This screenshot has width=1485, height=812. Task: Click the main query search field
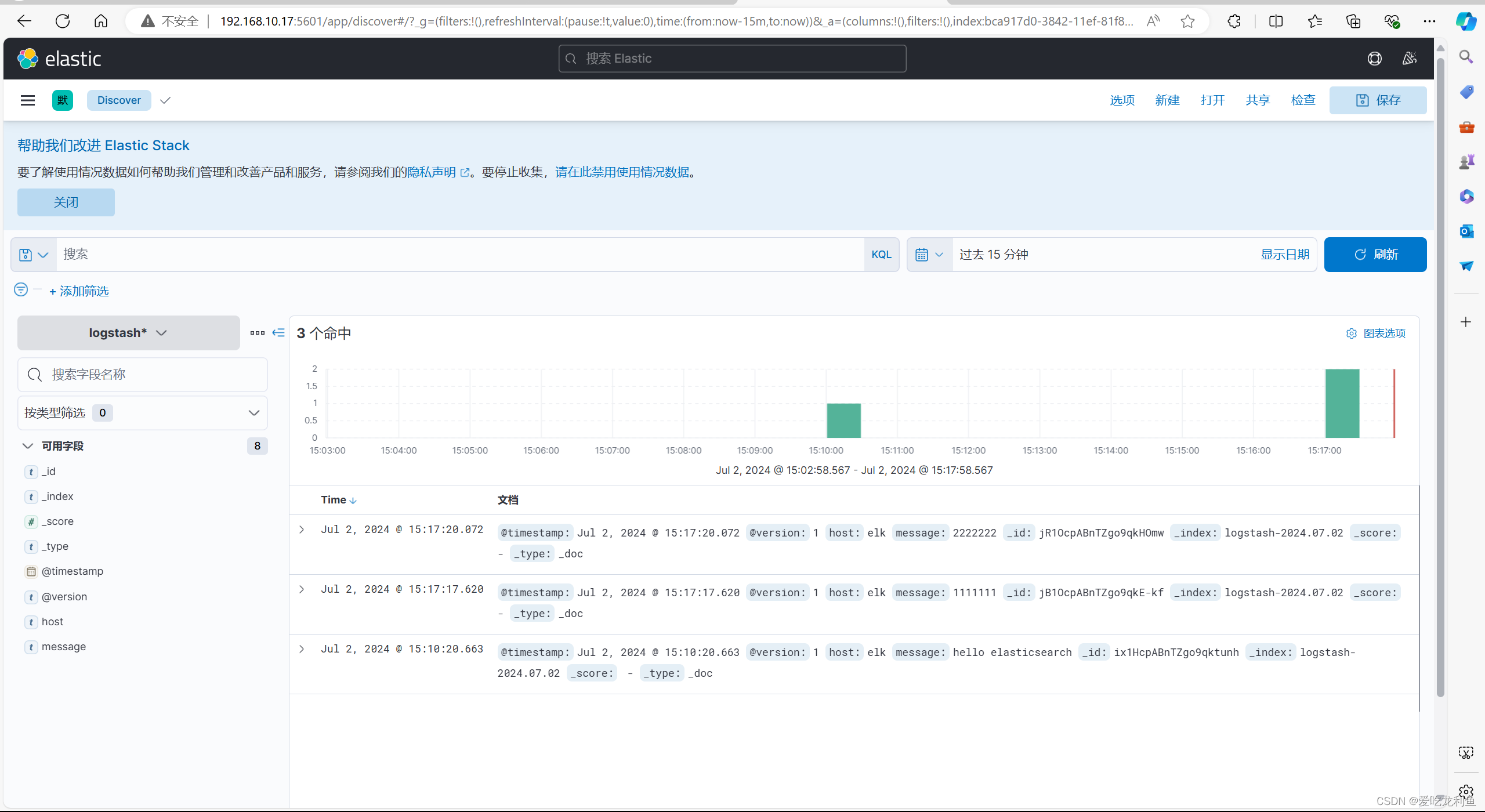tap(460, 255)
